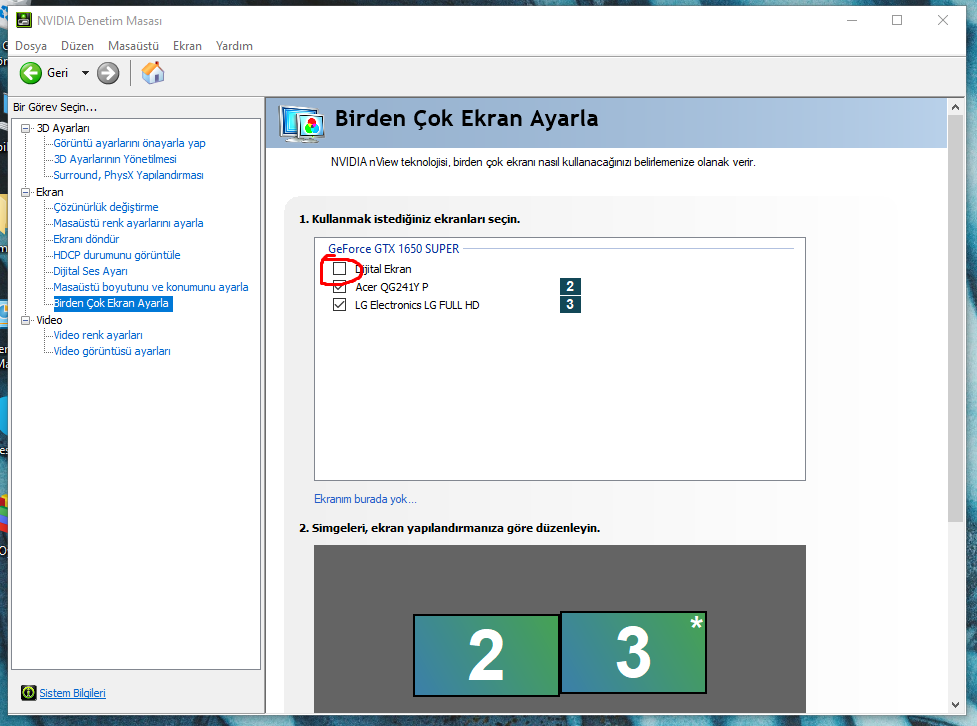977x726 pixels.
Task: Click the Geri button label
Action: pos(57,74)
